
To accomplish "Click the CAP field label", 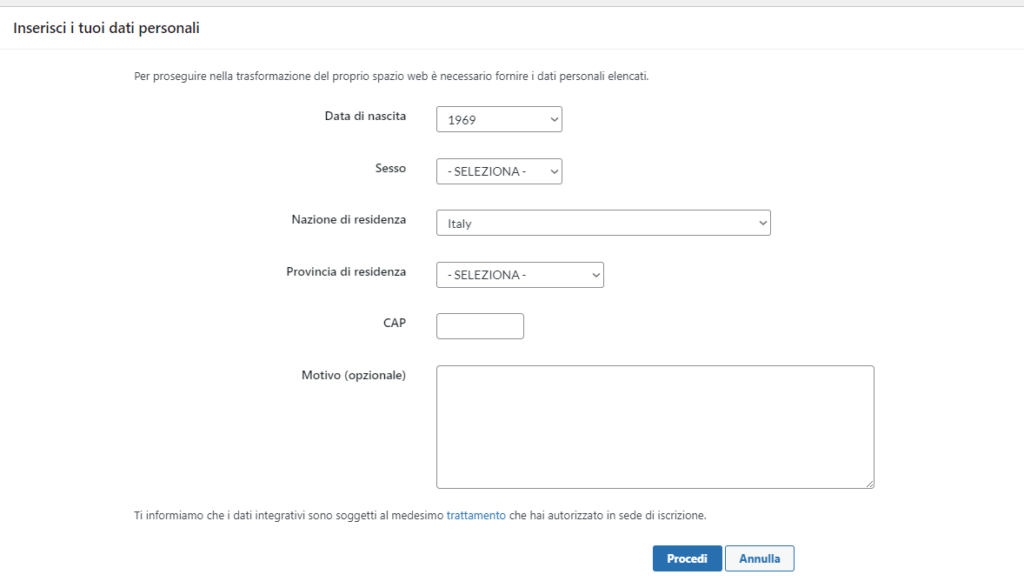I will coord(395,322).
